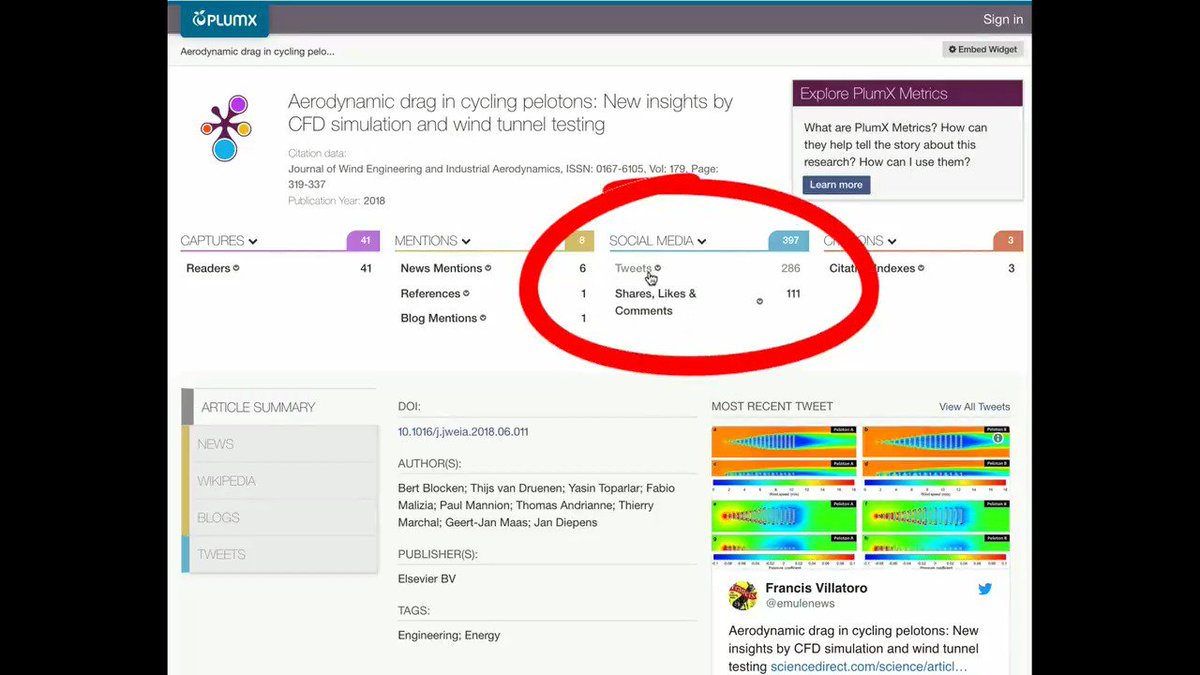Click the PlumX plum print graphic
The height and width of the screenshot is (675, 1200).
pyautogui.click(x=226, y=129)
